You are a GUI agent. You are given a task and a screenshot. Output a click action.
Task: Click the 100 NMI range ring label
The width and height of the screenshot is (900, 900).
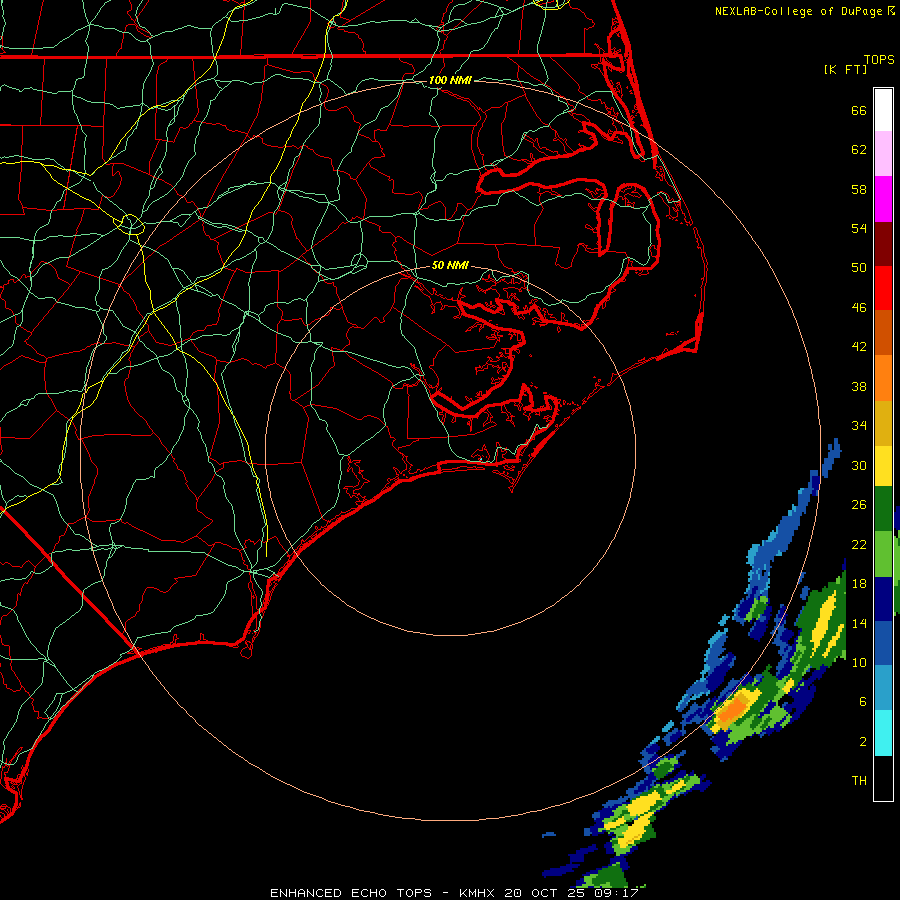click(450, 80)
